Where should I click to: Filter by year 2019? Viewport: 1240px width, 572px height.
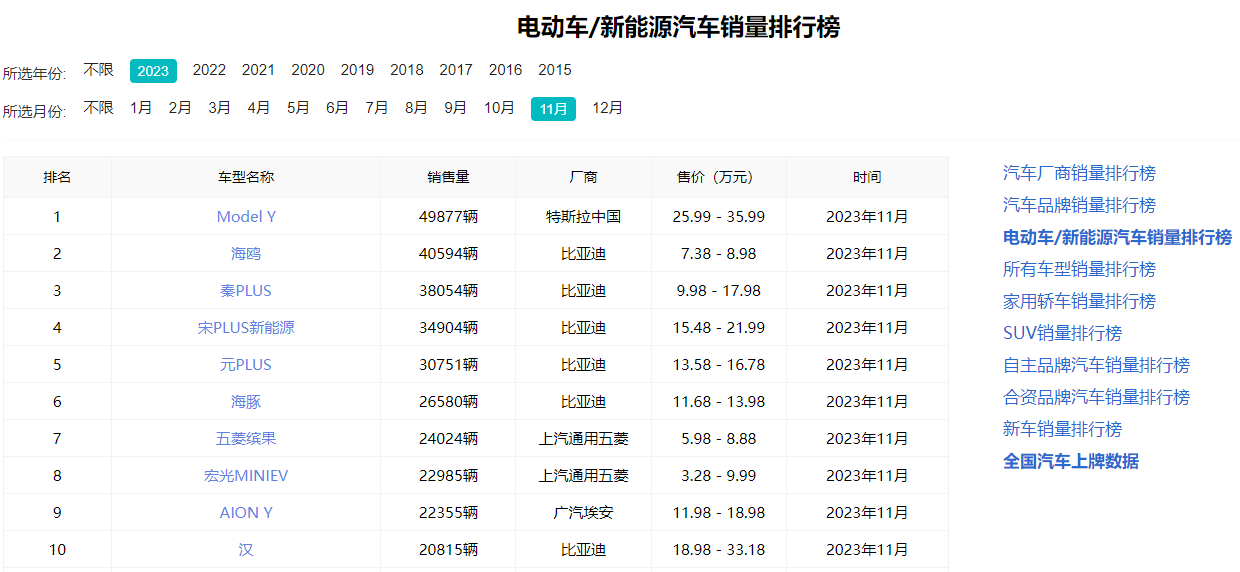tap(357, 70)
